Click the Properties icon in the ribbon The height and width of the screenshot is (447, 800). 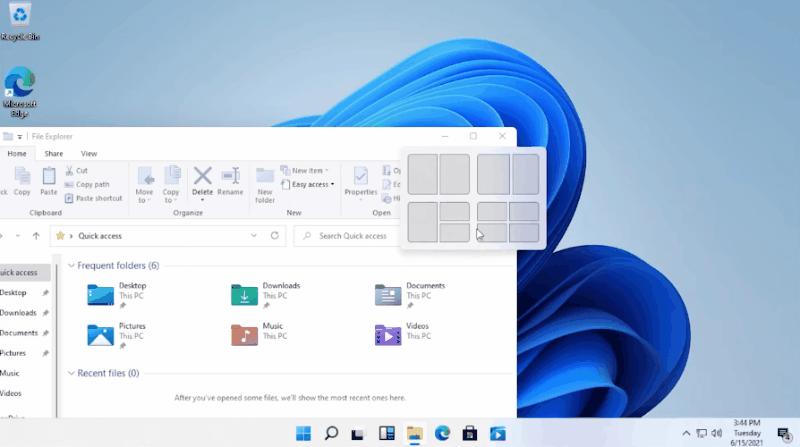(x=361, y=181)
